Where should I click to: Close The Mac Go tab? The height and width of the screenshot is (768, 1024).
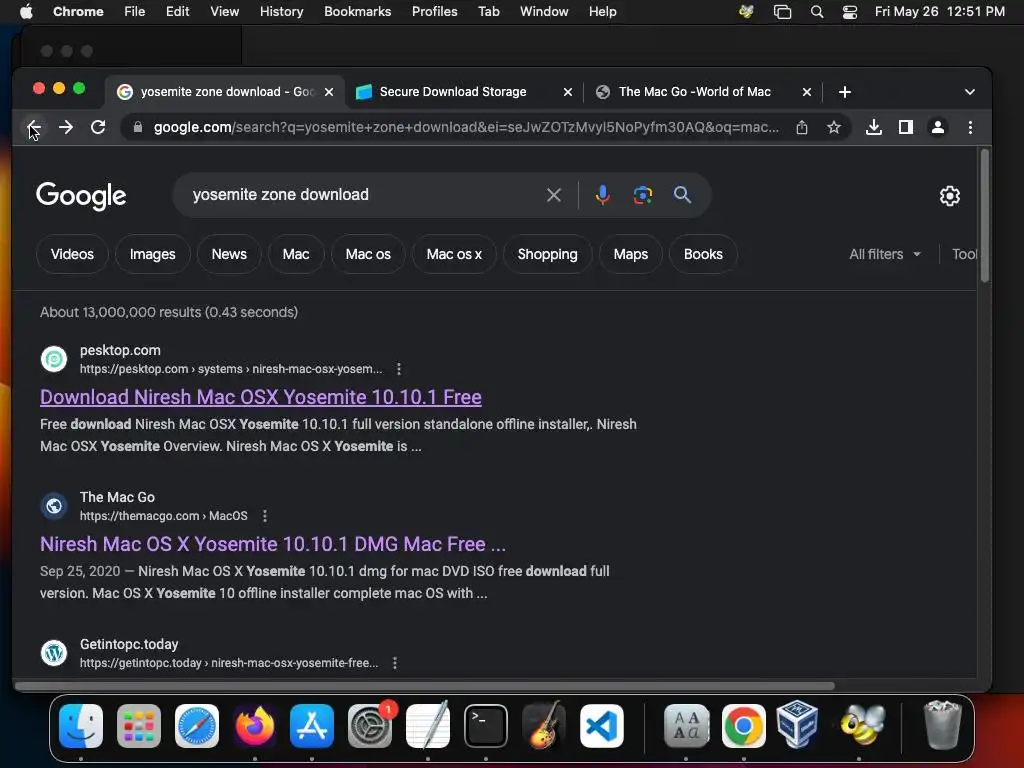[x=807, y=92]
